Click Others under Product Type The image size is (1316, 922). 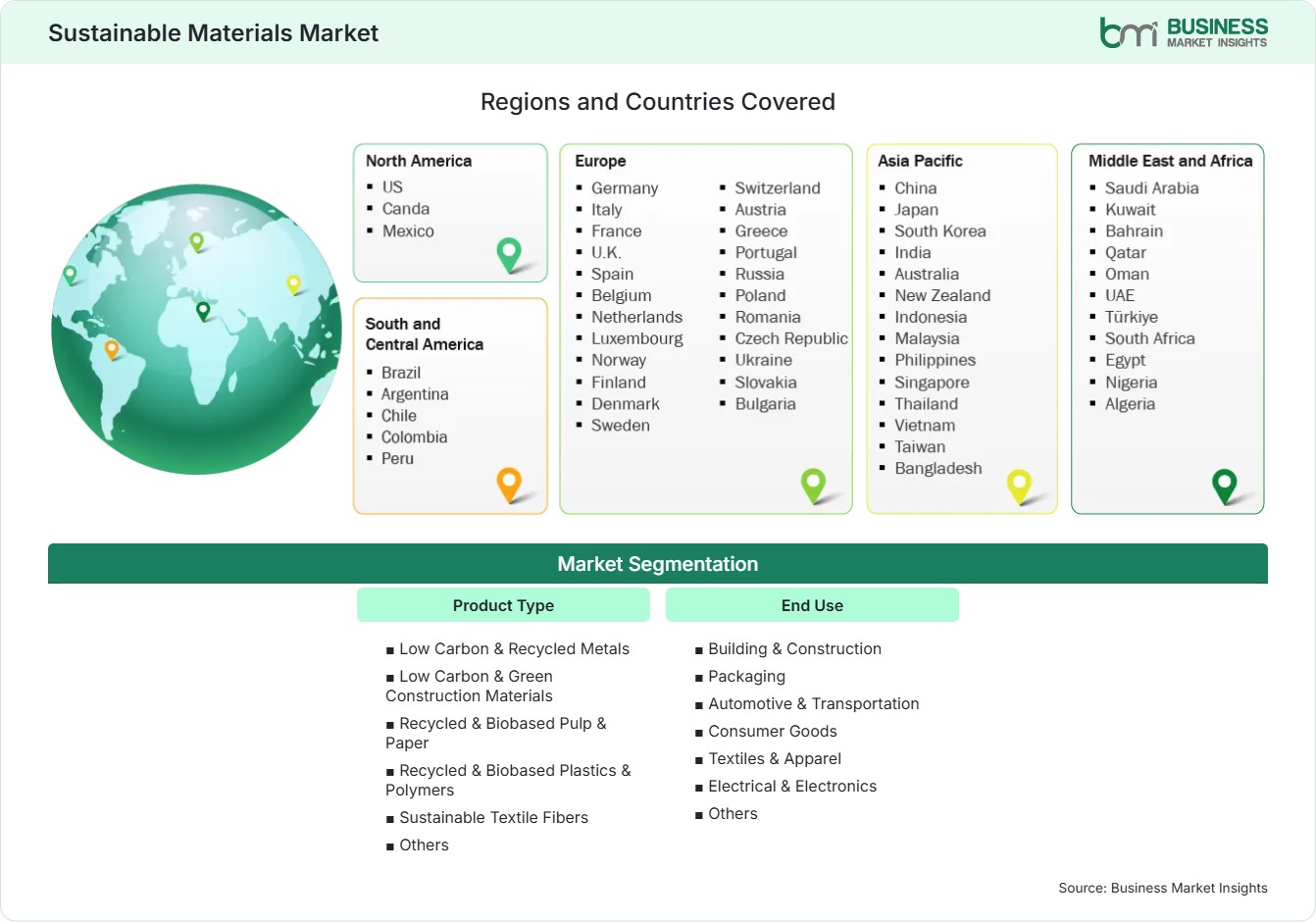pos(418,845)
